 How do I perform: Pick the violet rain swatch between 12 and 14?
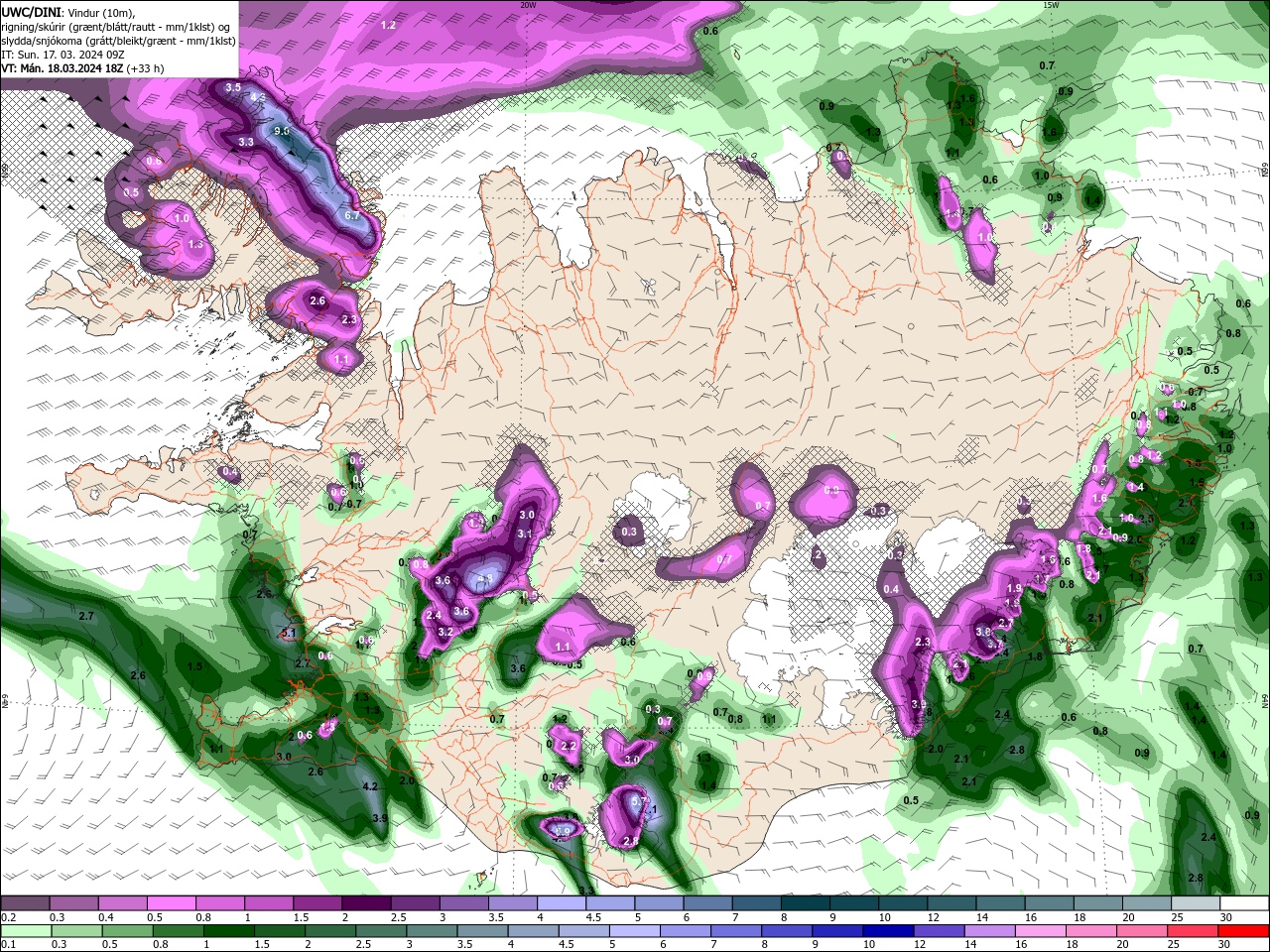(940, 931)
